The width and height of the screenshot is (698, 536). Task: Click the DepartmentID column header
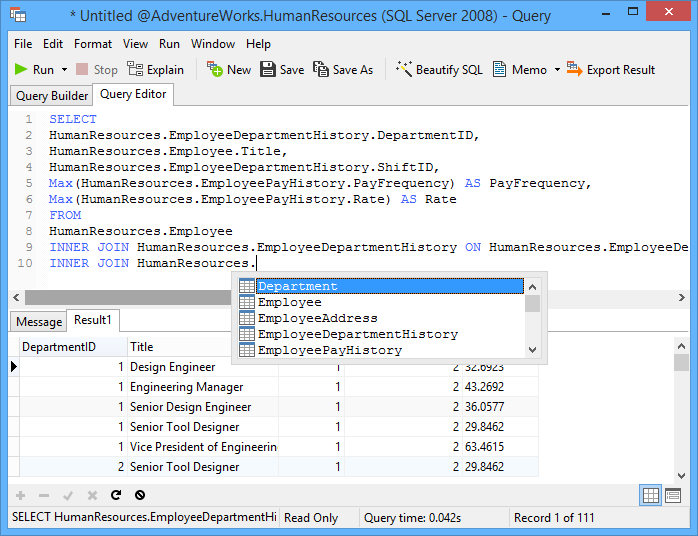click(x=73, y=347)
